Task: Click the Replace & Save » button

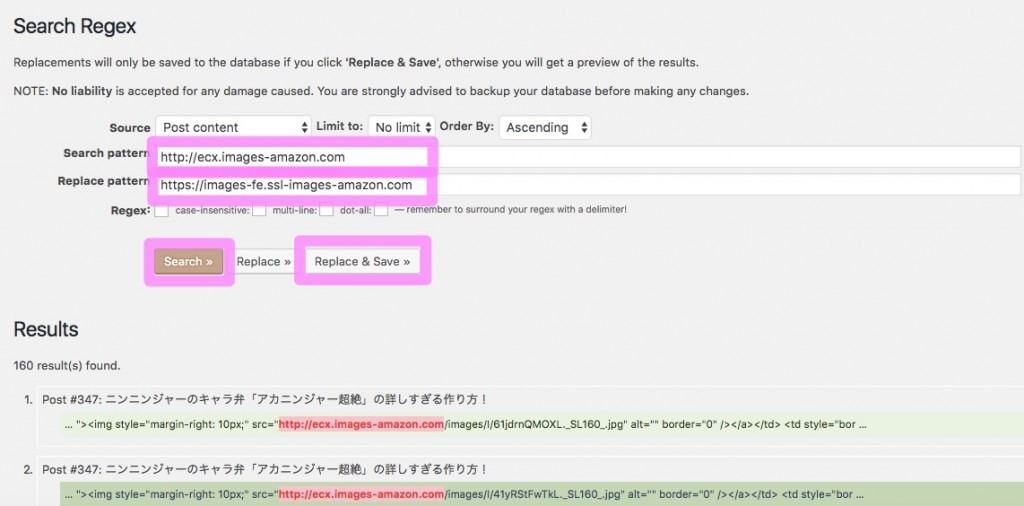Action: 362,261
